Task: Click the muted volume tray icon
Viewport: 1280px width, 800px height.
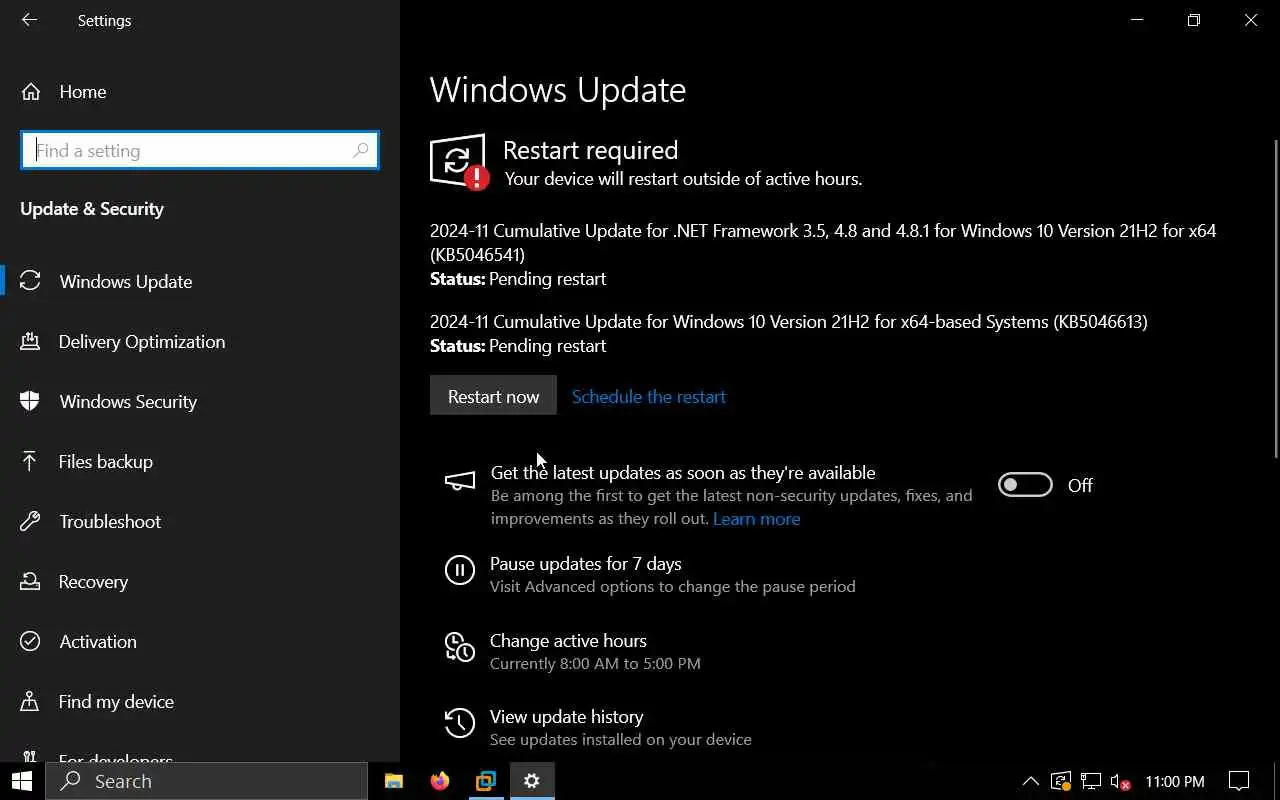Action: point(1121,781)
